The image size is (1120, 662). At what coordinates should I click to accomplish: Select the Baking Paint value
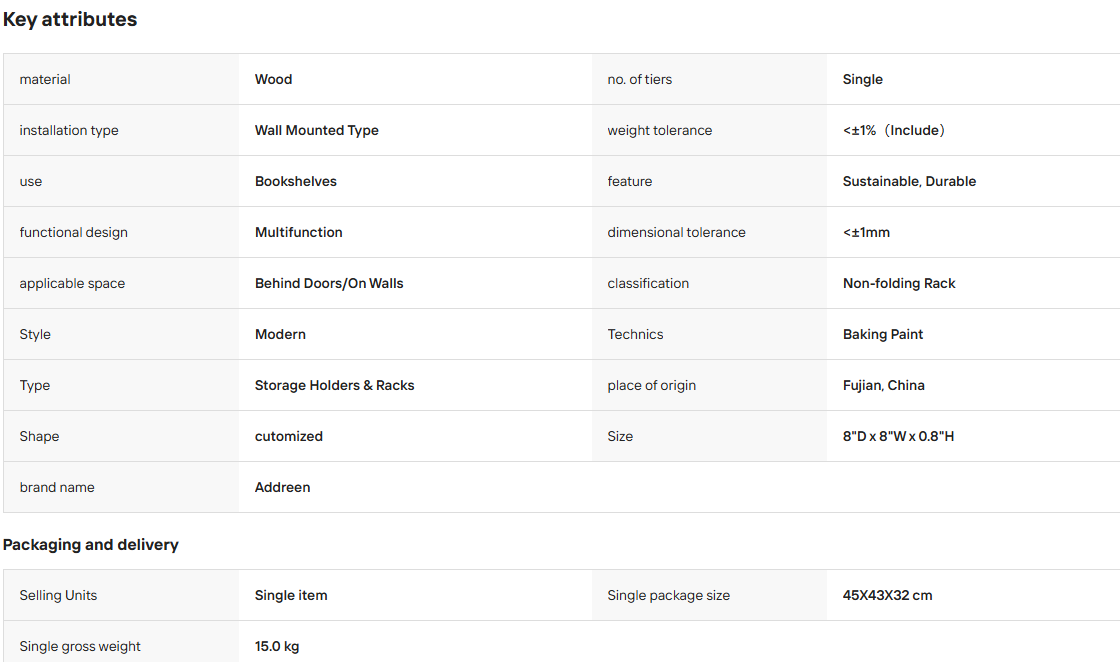(x=883, y=334)
